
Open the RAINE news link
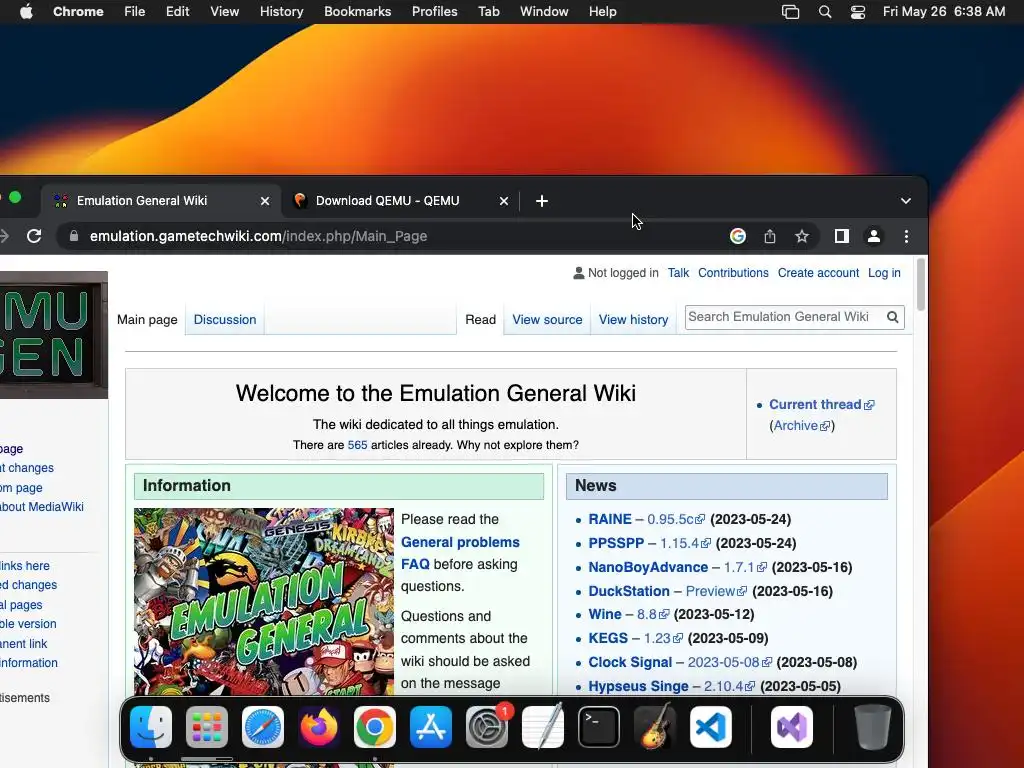click(x=610, y=520)
